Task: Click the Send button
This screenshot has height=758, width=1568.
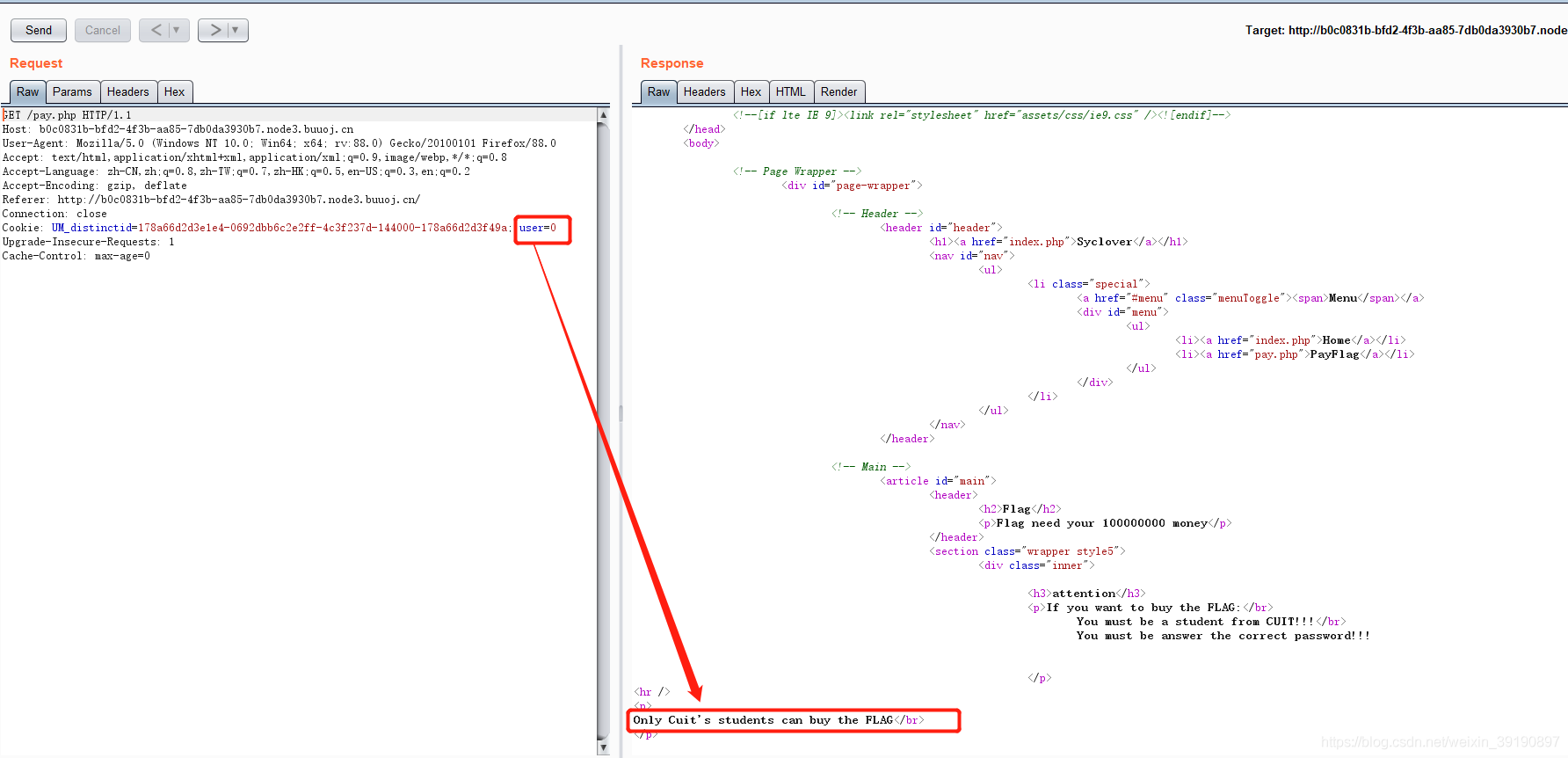Action: (39, 30)
